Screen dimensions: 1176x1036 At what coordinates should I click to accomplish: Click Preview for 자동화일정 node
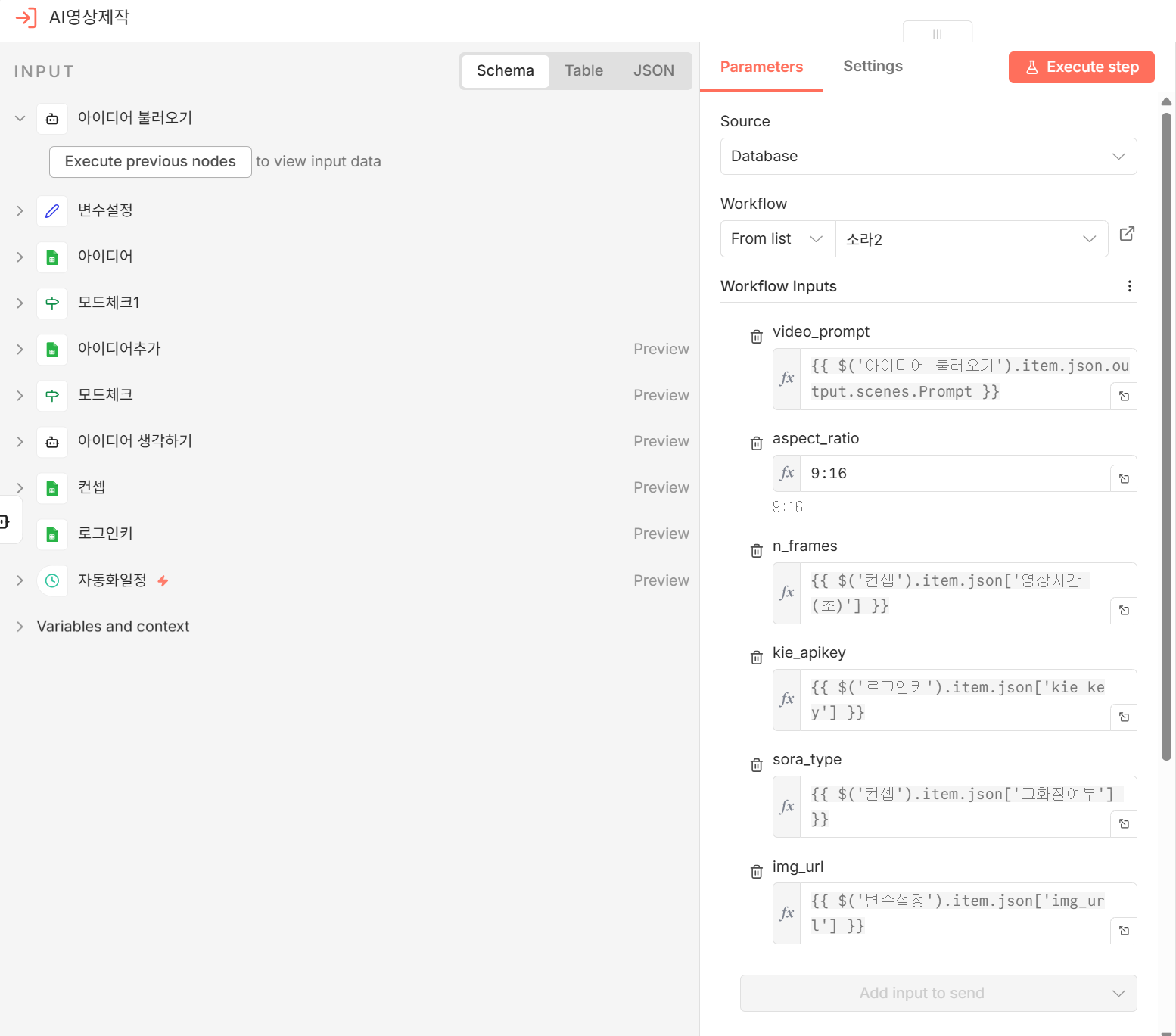[661, 581]
